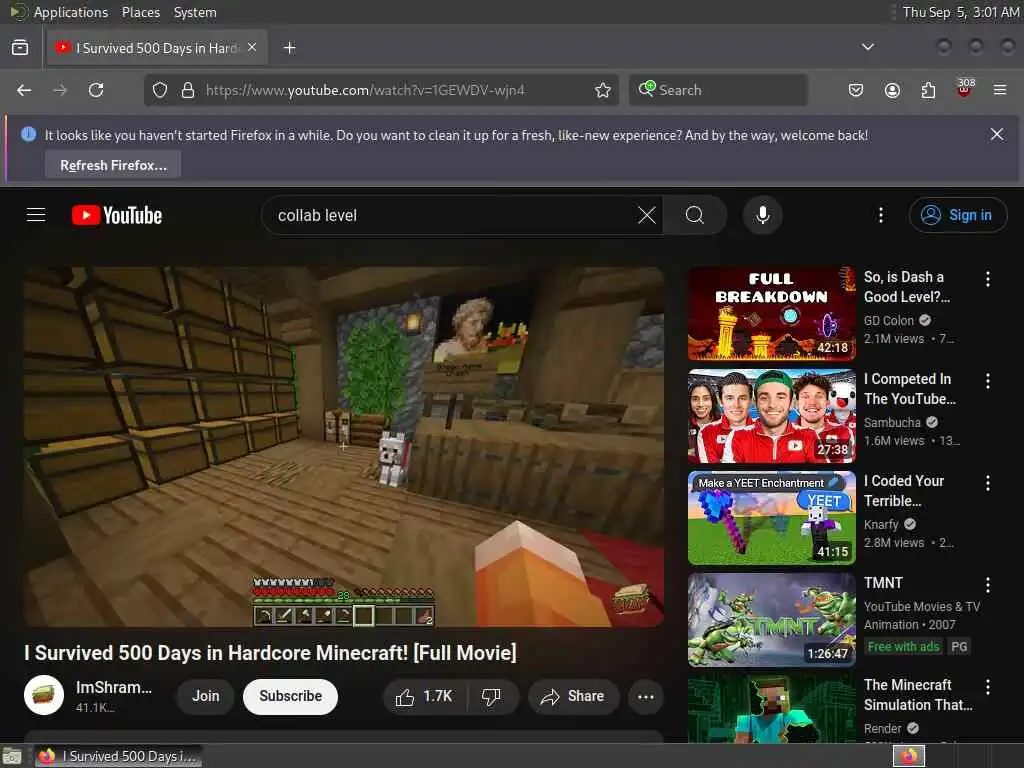Open options menu for TMNT movie

987,584
